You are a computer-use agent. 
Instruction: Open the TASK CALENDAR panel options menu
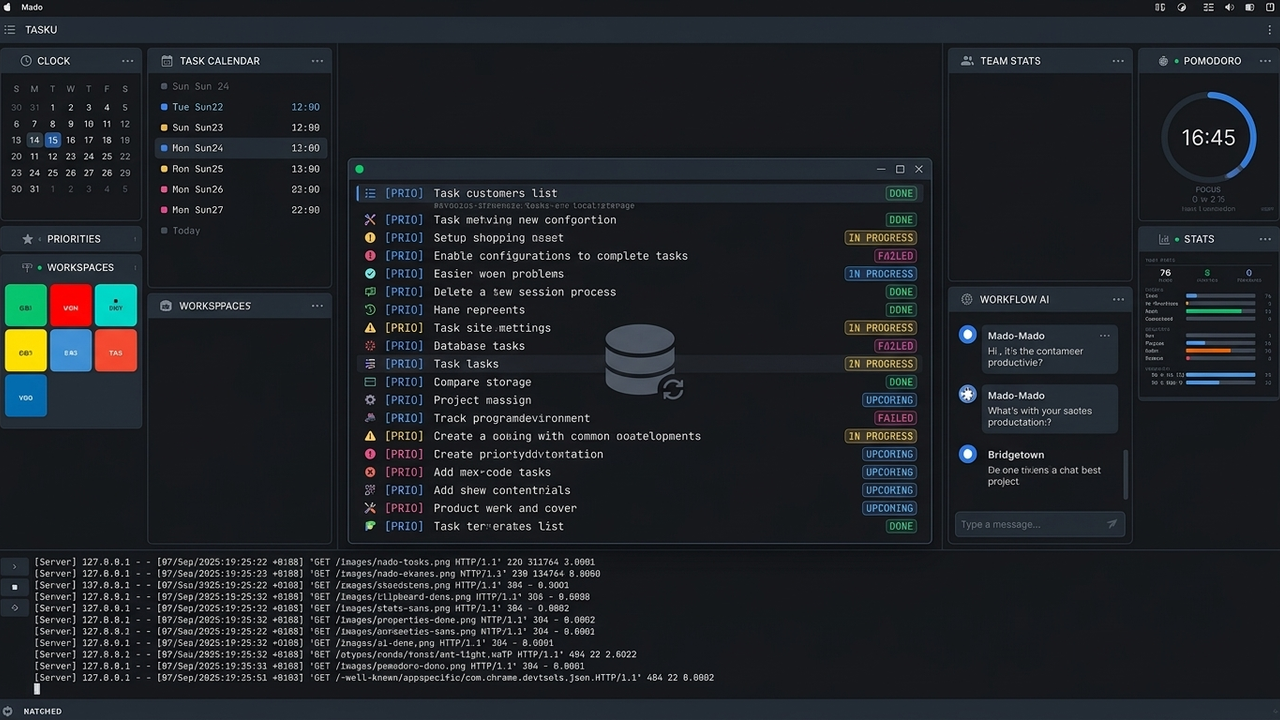point(317,61)
